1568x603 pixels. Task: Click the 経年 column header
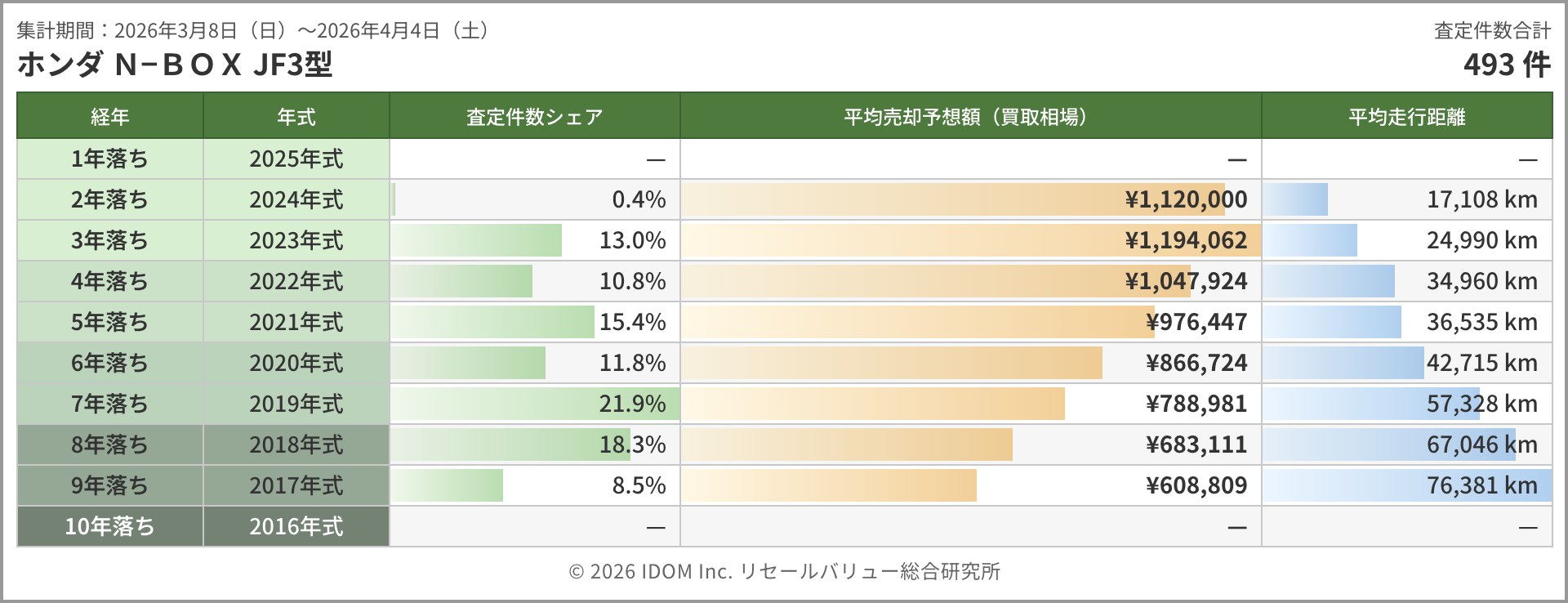[109, 117]
